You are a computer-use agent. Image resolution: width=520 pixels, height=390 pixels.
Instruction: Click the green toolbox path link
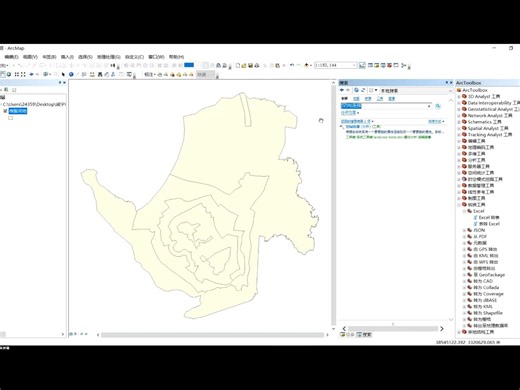(x=388, y=137)
